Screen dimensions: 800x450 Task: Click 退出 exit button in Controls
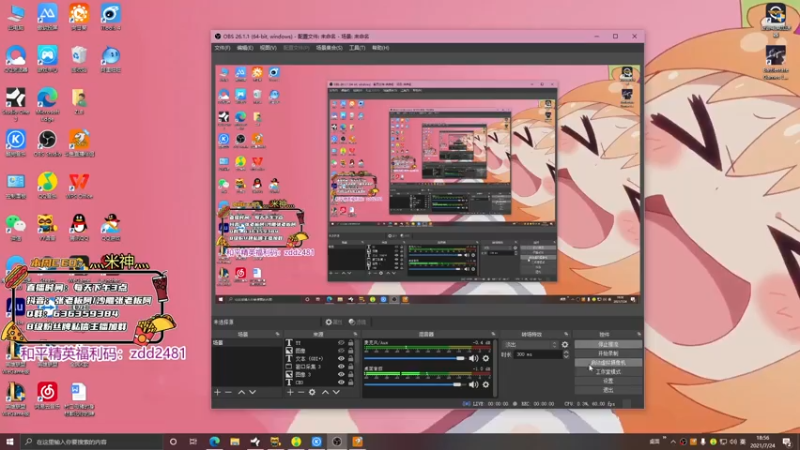608,390
